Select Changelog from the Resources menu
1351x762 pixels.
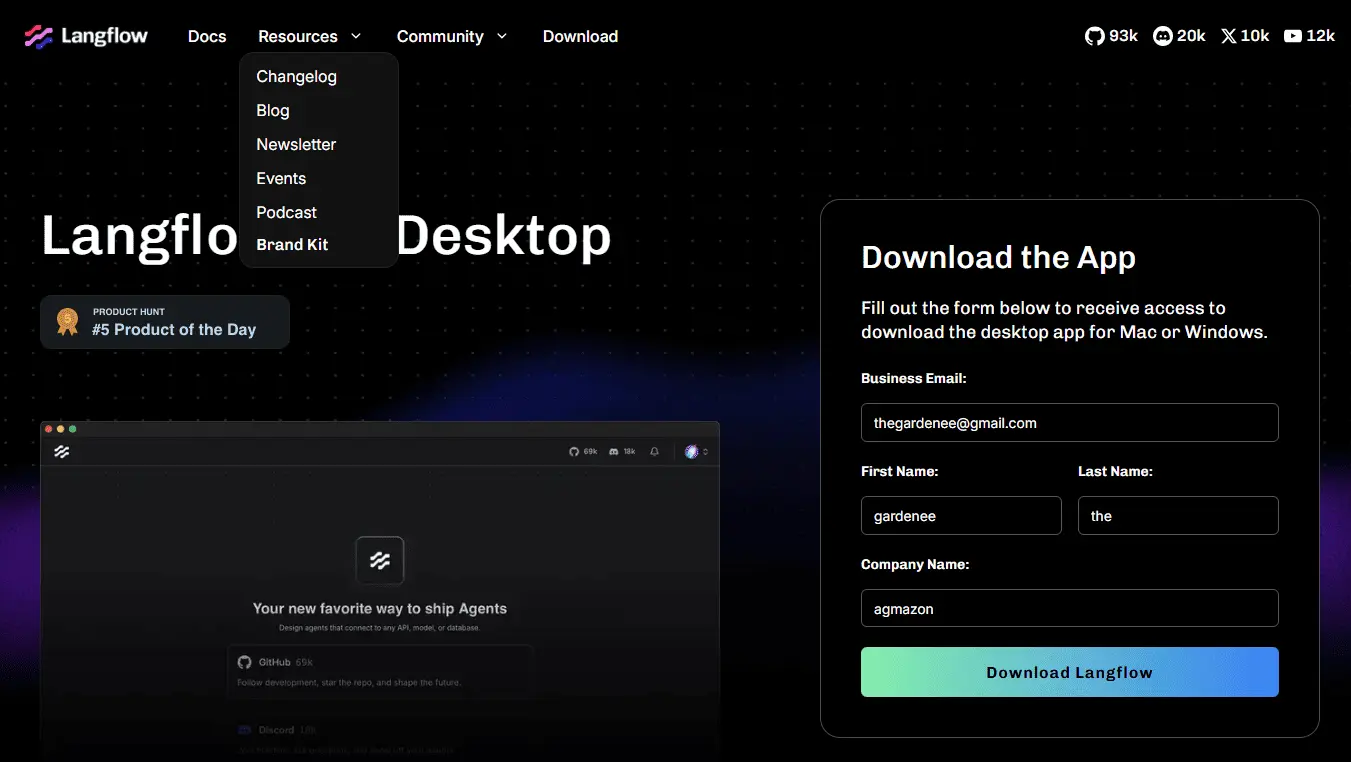coord(296,76)
